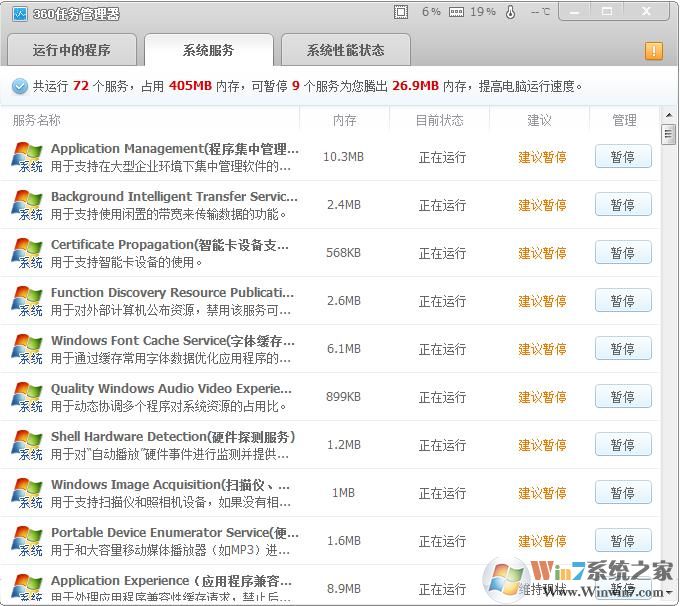Pause Background Intelligent Transfer Service
Screen dimensions: 680x606
click(622, 205)
